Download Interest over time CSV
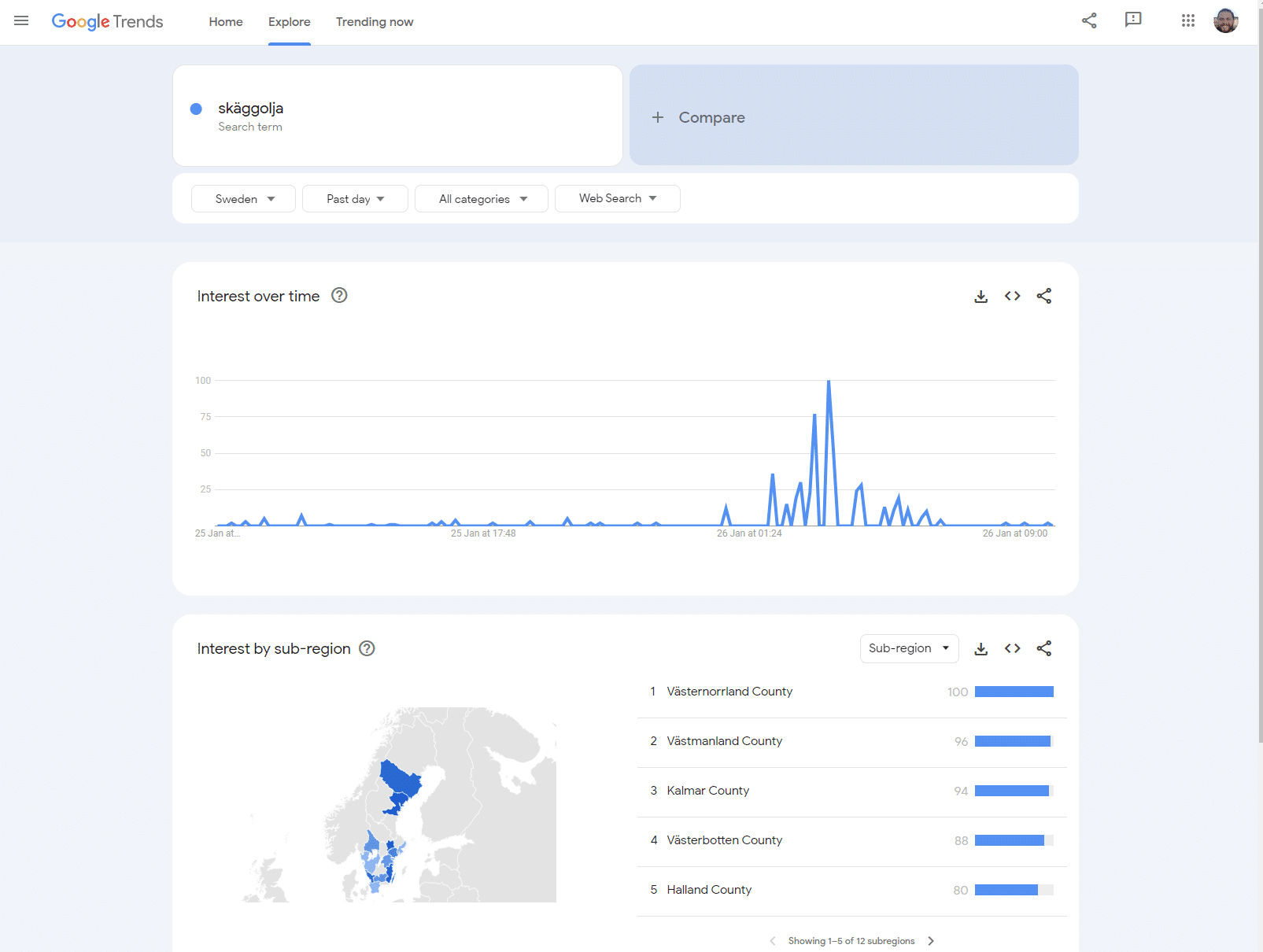This screenshot has height=952, width=1263. (981, 296)
